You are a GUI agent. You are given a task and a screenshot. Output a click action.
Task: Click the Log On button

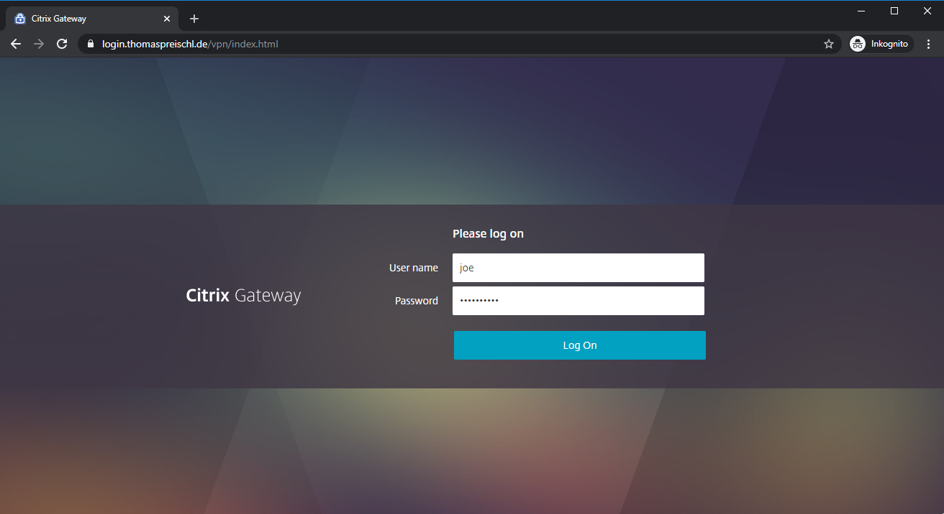[580, 345]
